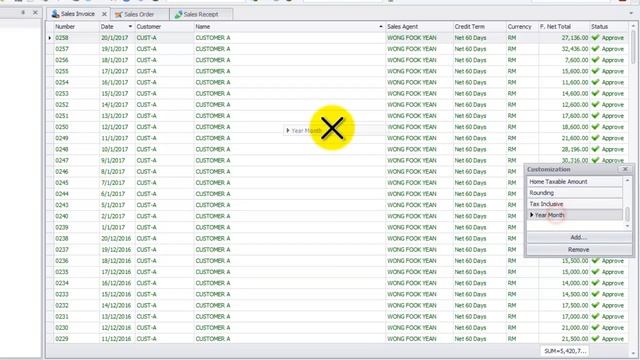Click CUST-A cell in row 0249
This screenshot has width=640, height=360.
(x=147, y=138)
